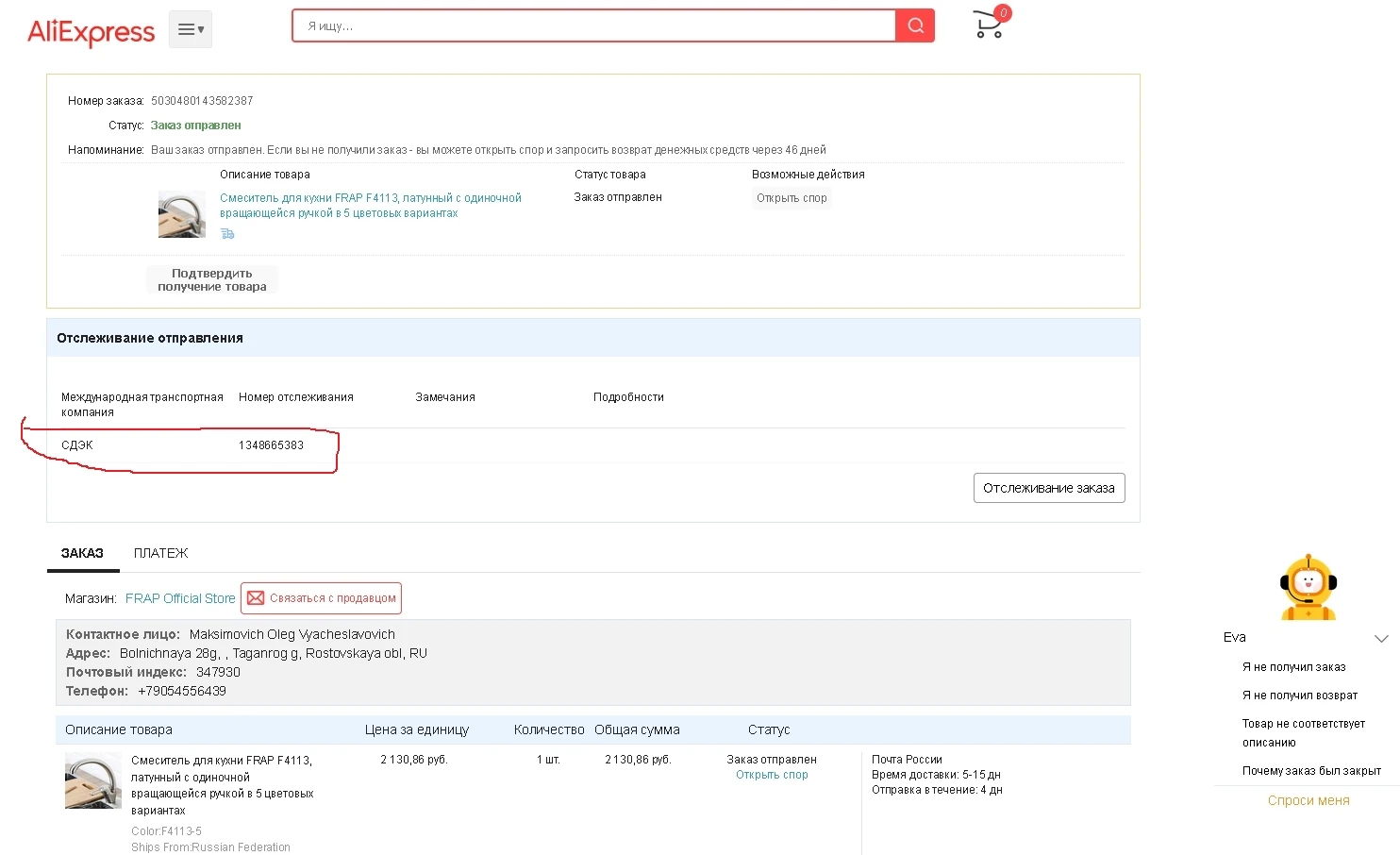Viewport: 1400px width, 855px height.
Task: Choose 'Я не получил заказ' in Eva panel
Action: (1294, 667)
